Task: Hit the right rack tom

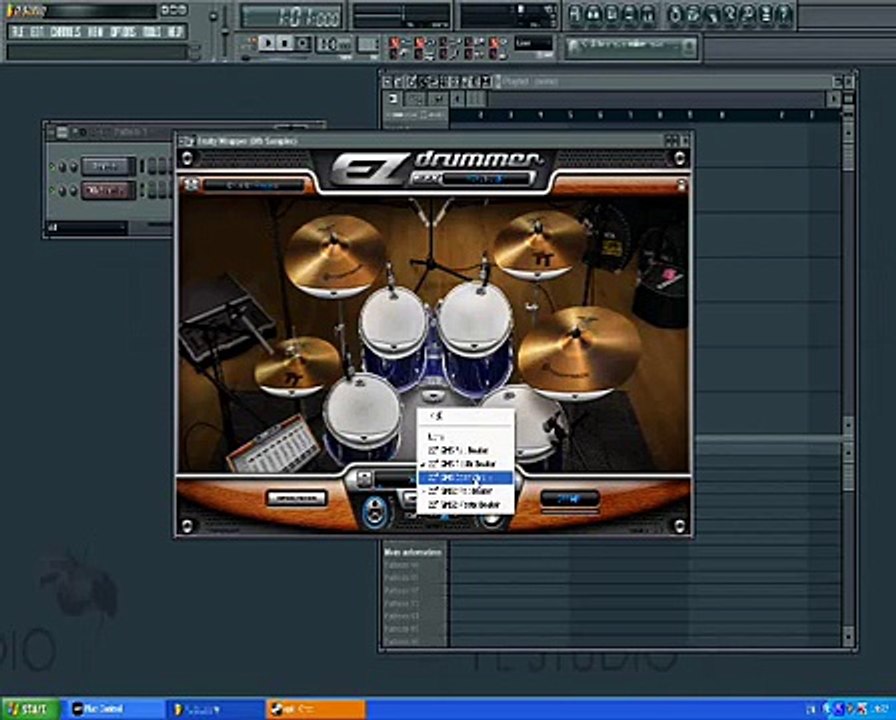Action: (x=475, y=318)
